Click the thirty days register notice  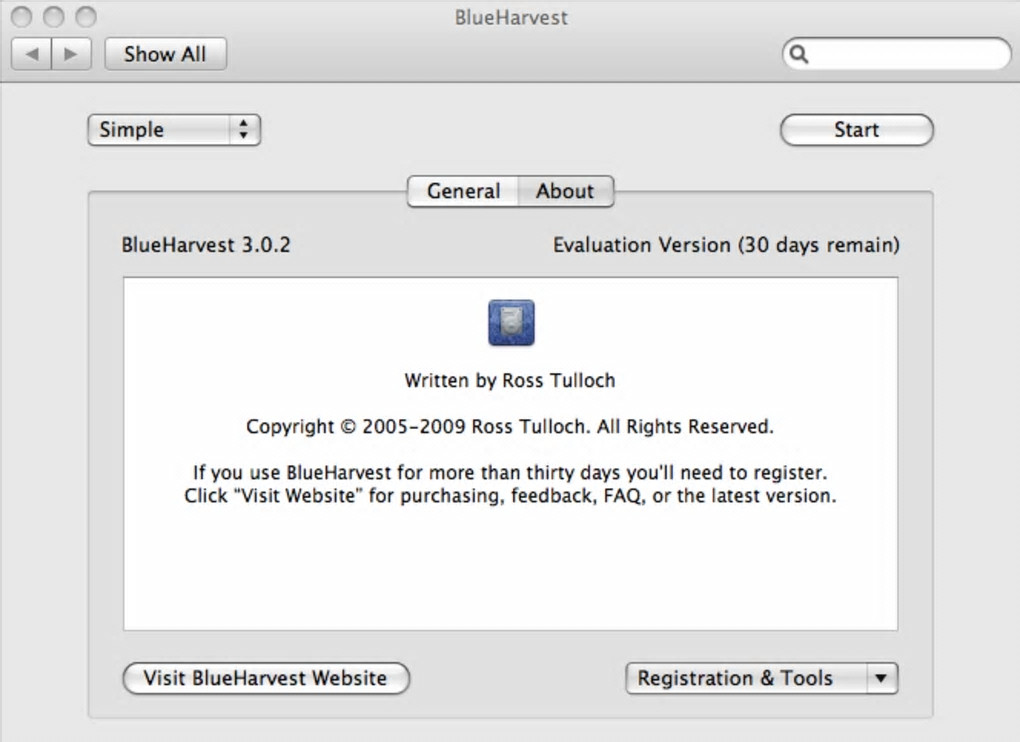(510, 472)
